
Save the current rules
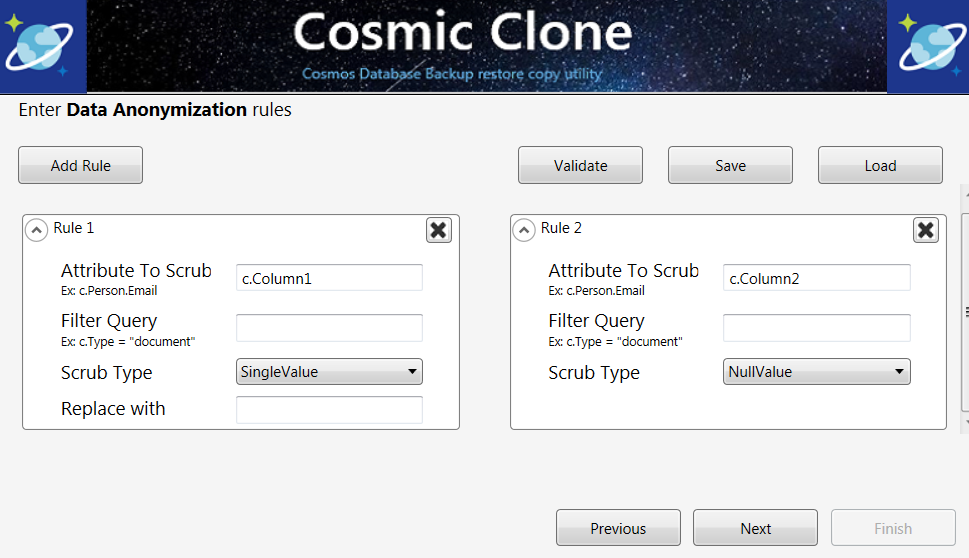point(730,165)
